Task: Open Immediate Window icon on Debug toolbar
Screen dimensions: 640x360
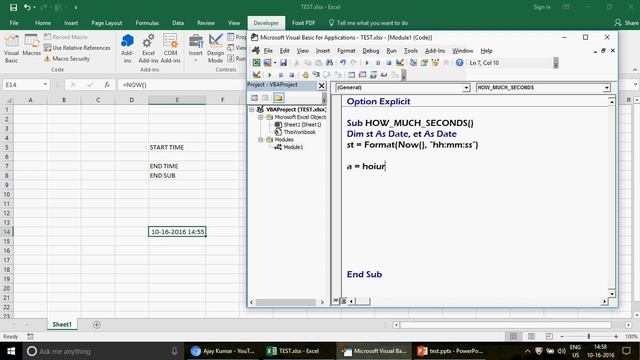Action: click(362, 75)
